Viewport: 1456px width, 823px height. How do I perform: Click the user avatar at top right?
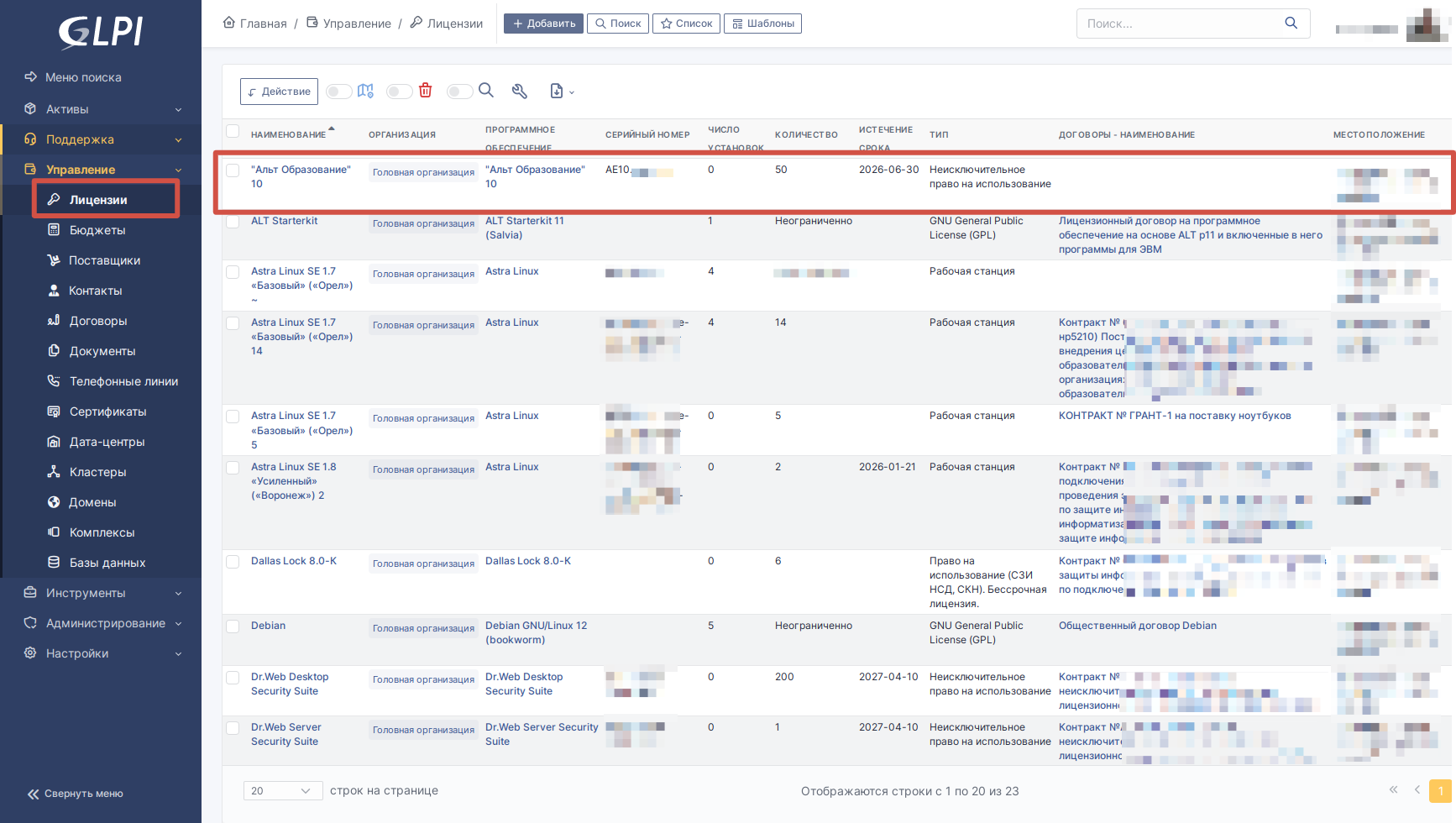point(1427,24)
